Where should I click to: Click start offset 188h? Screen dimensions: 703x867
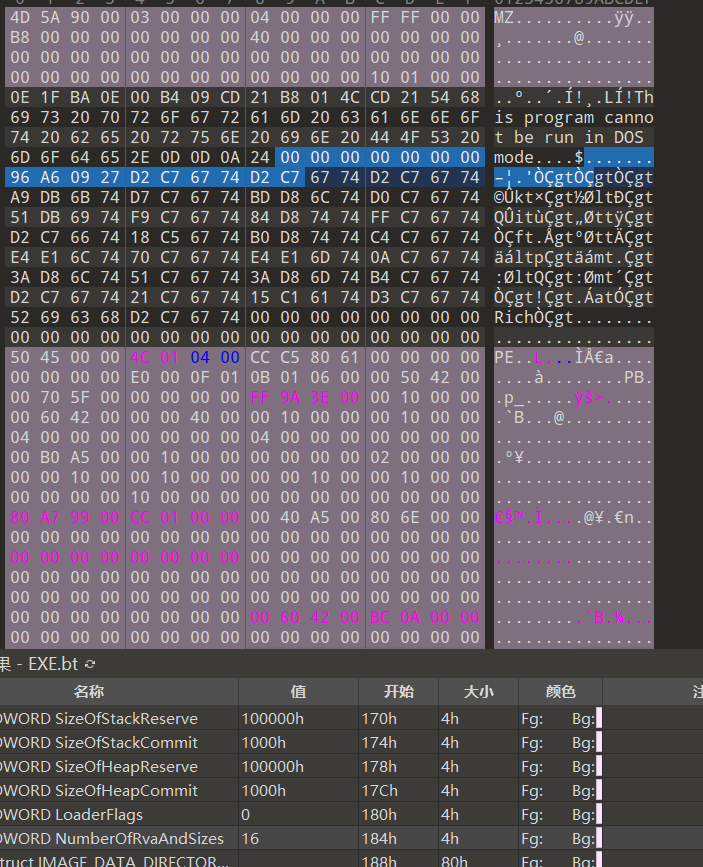379,861
